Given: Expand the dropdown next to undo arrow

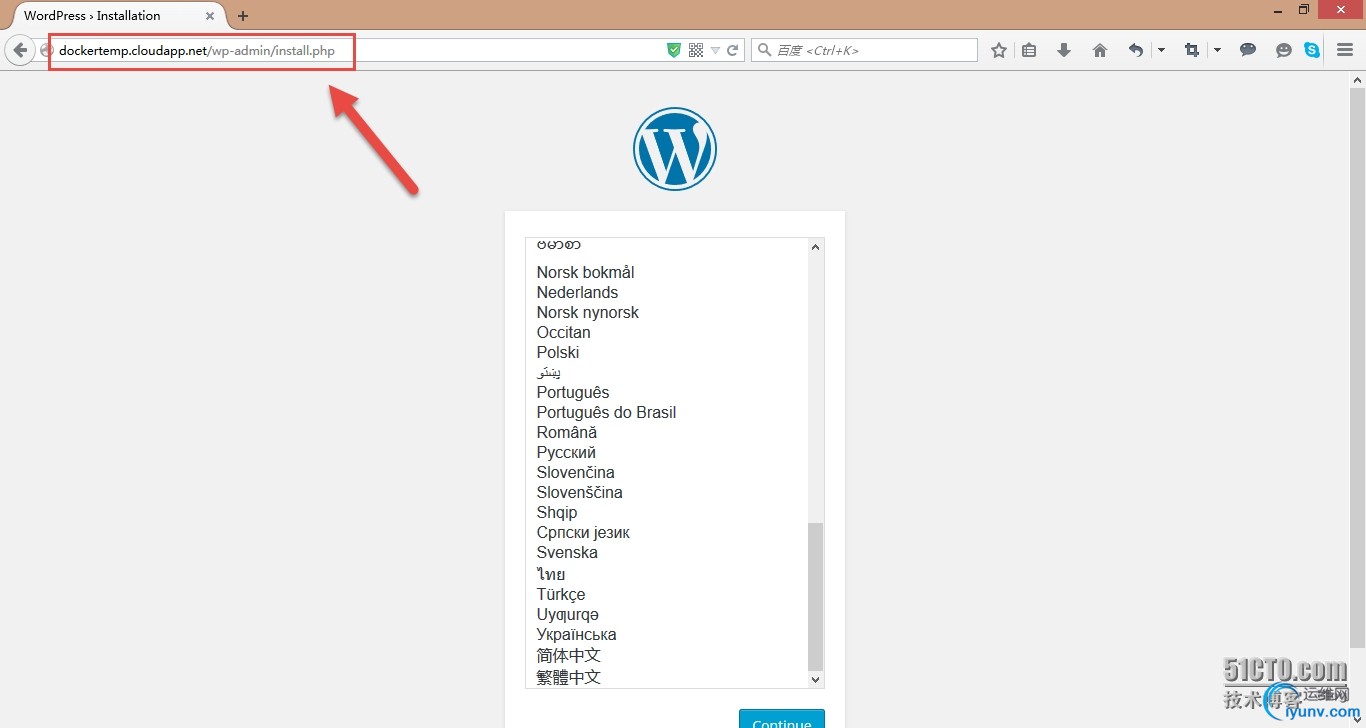Looking at the screenshot, I should 1161,50.
